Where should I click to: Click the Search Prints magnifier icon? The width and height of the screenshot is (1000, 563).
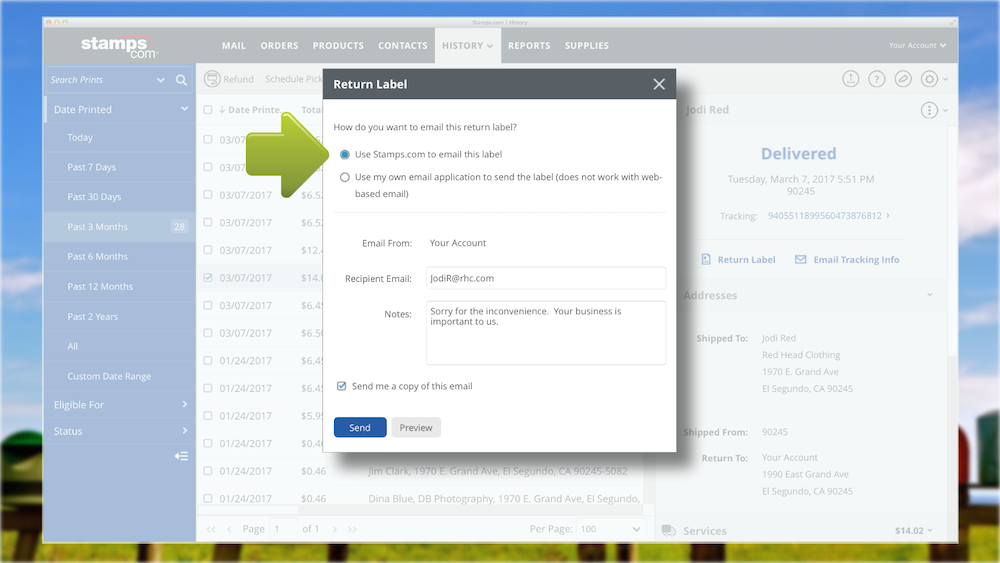(181, 80)
